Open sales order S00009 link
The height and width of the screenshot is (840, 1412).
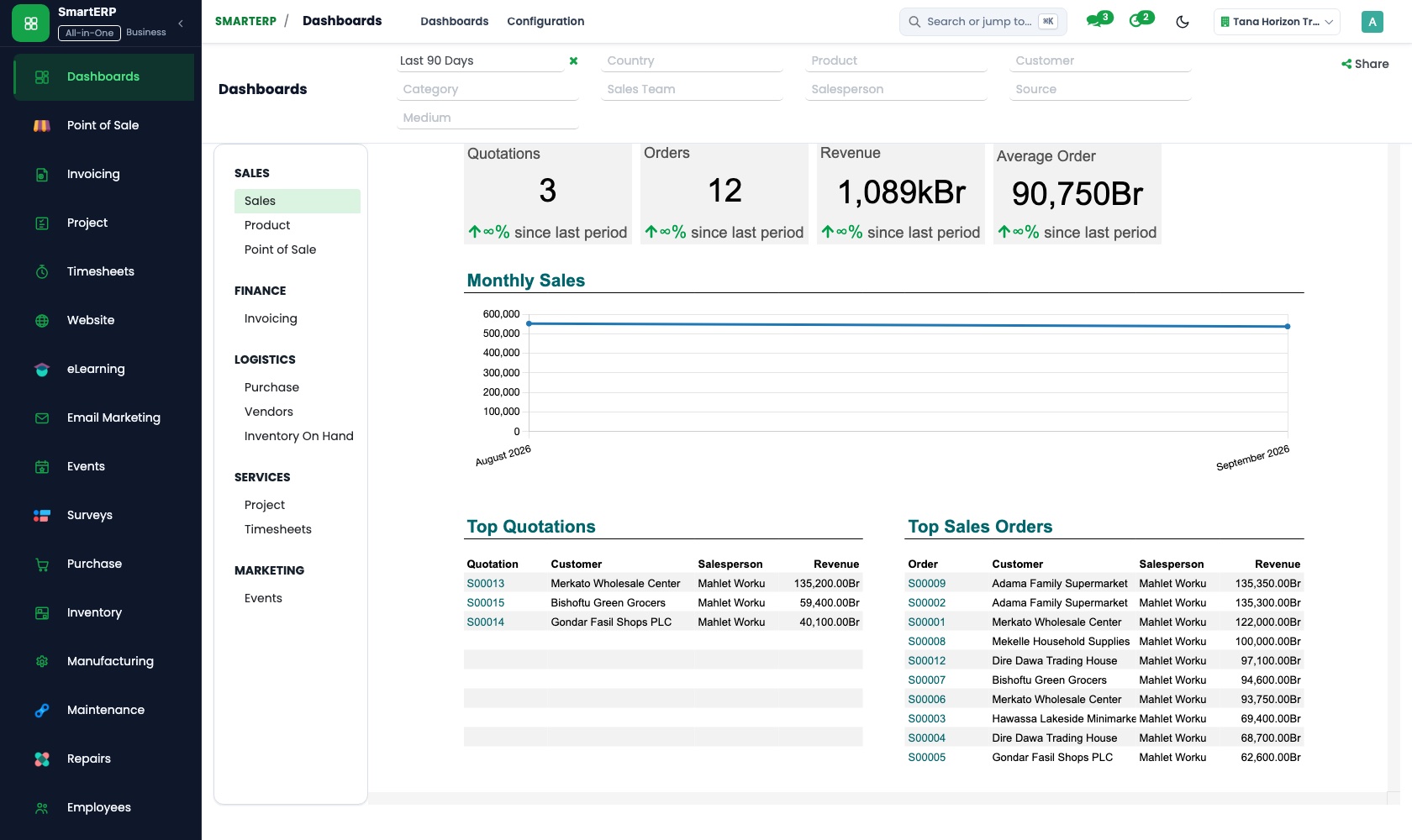point(926,584)
